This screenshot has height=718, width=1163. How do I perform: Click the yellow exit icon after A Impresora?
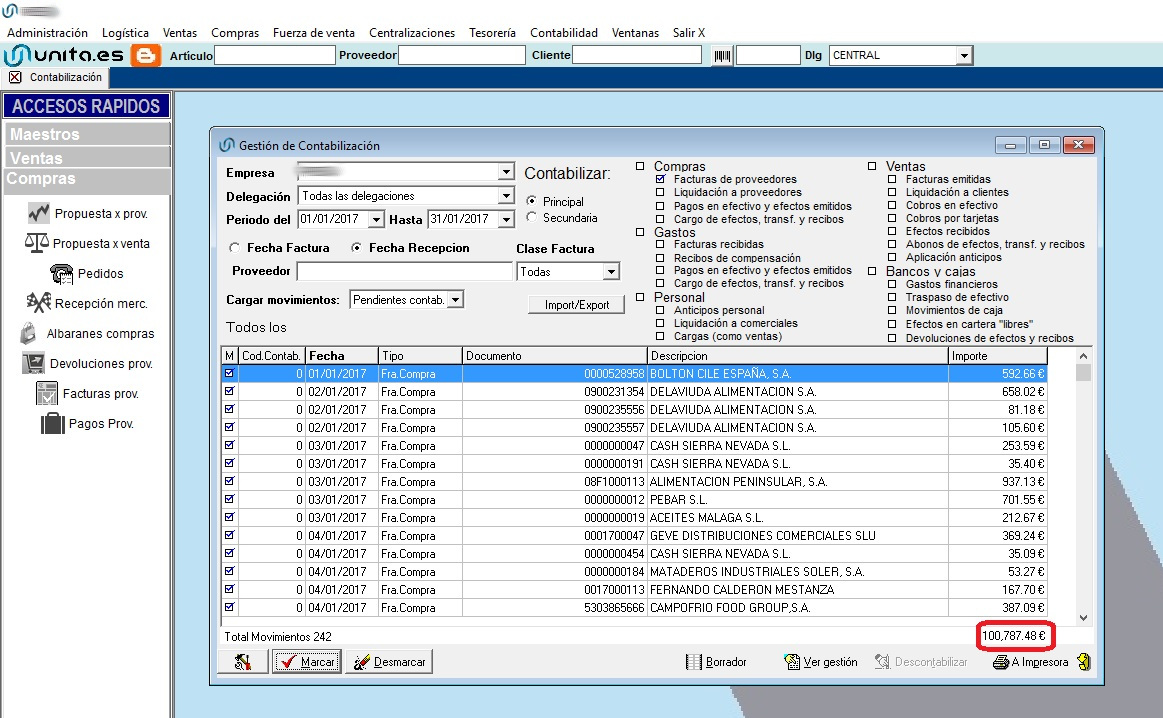pyautogui.click(x=1084, y=662)
